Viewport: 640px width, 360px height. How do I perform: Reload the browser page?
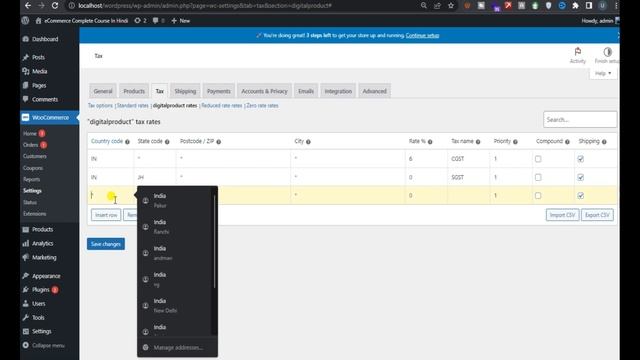click(x=55, y=6)
